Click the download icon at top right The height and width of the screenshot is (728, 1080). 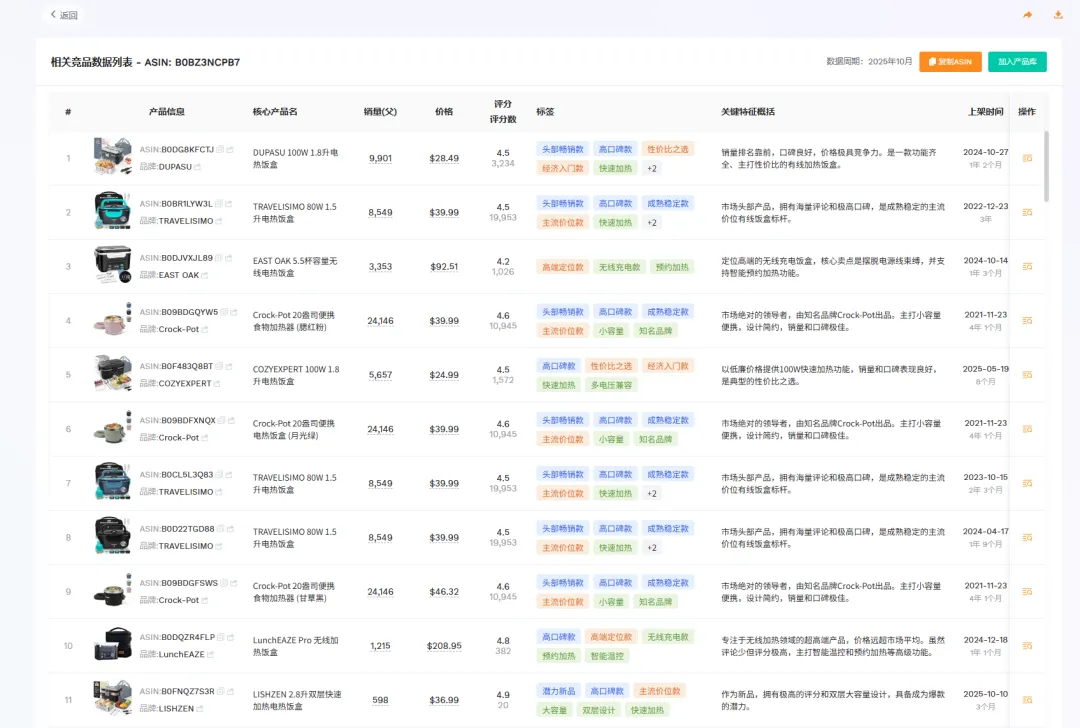coord(1058,15)
